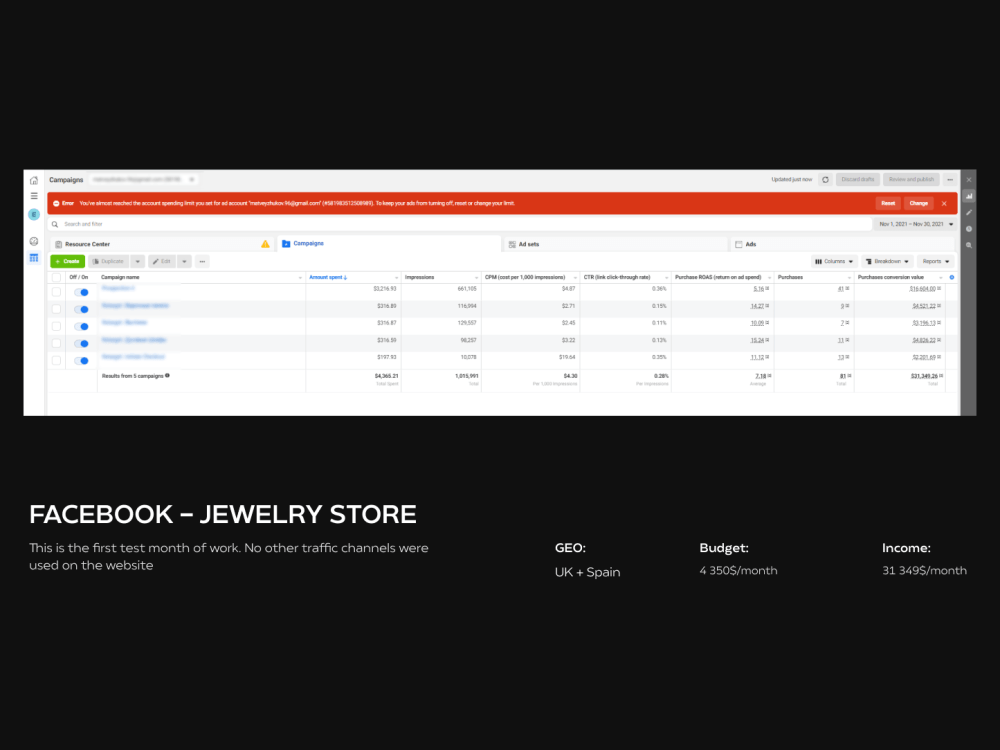Open Purchases column header menu arrow
The width and height of the screenshot is (1000, 750).
pos(849,278)
